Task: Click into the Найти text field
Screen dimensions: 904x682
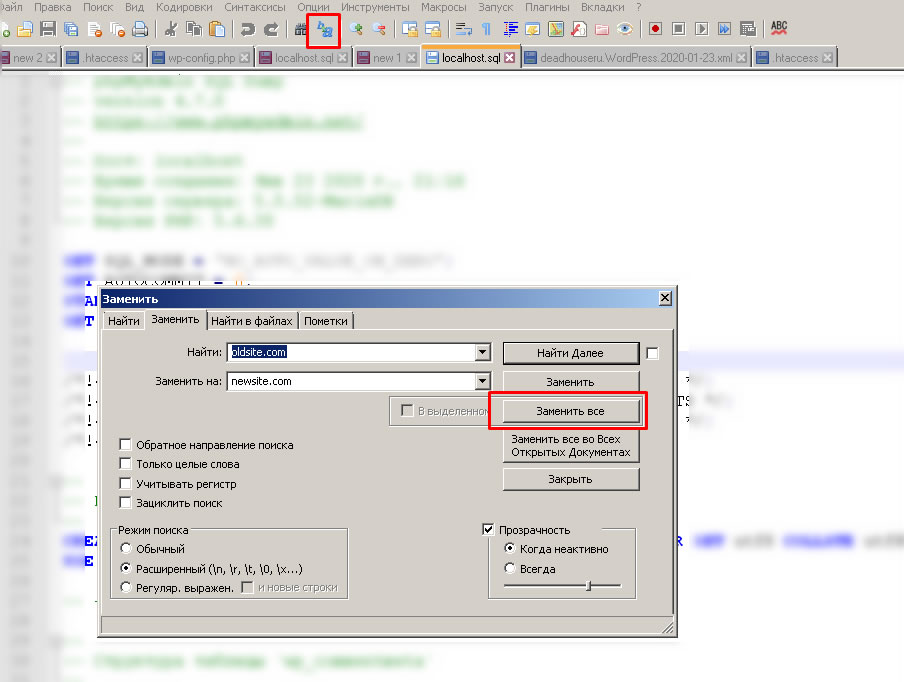Action: pos(352,352)
